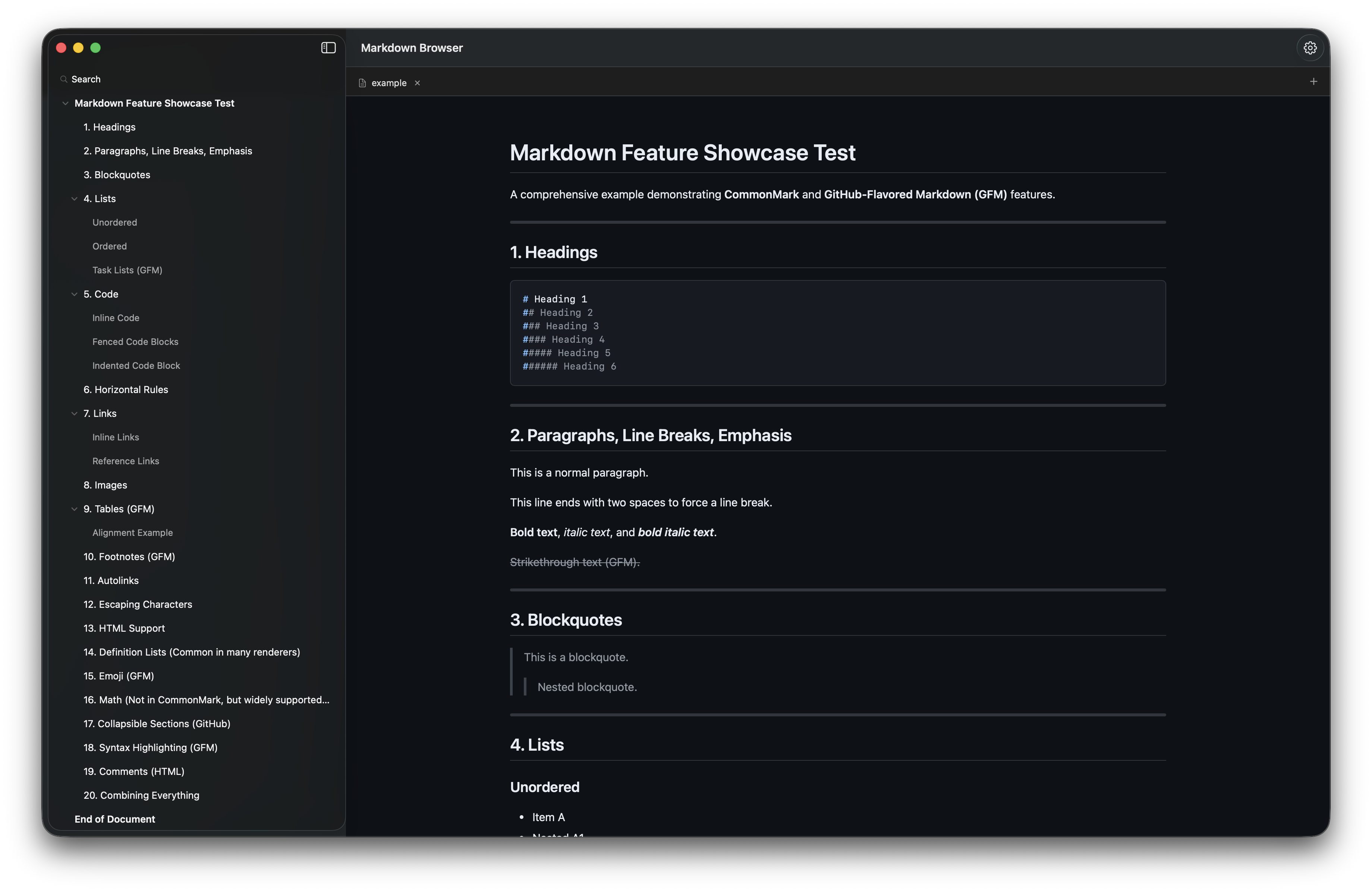
Task: Open the settings gear
Action: (x=1310, y=48)
